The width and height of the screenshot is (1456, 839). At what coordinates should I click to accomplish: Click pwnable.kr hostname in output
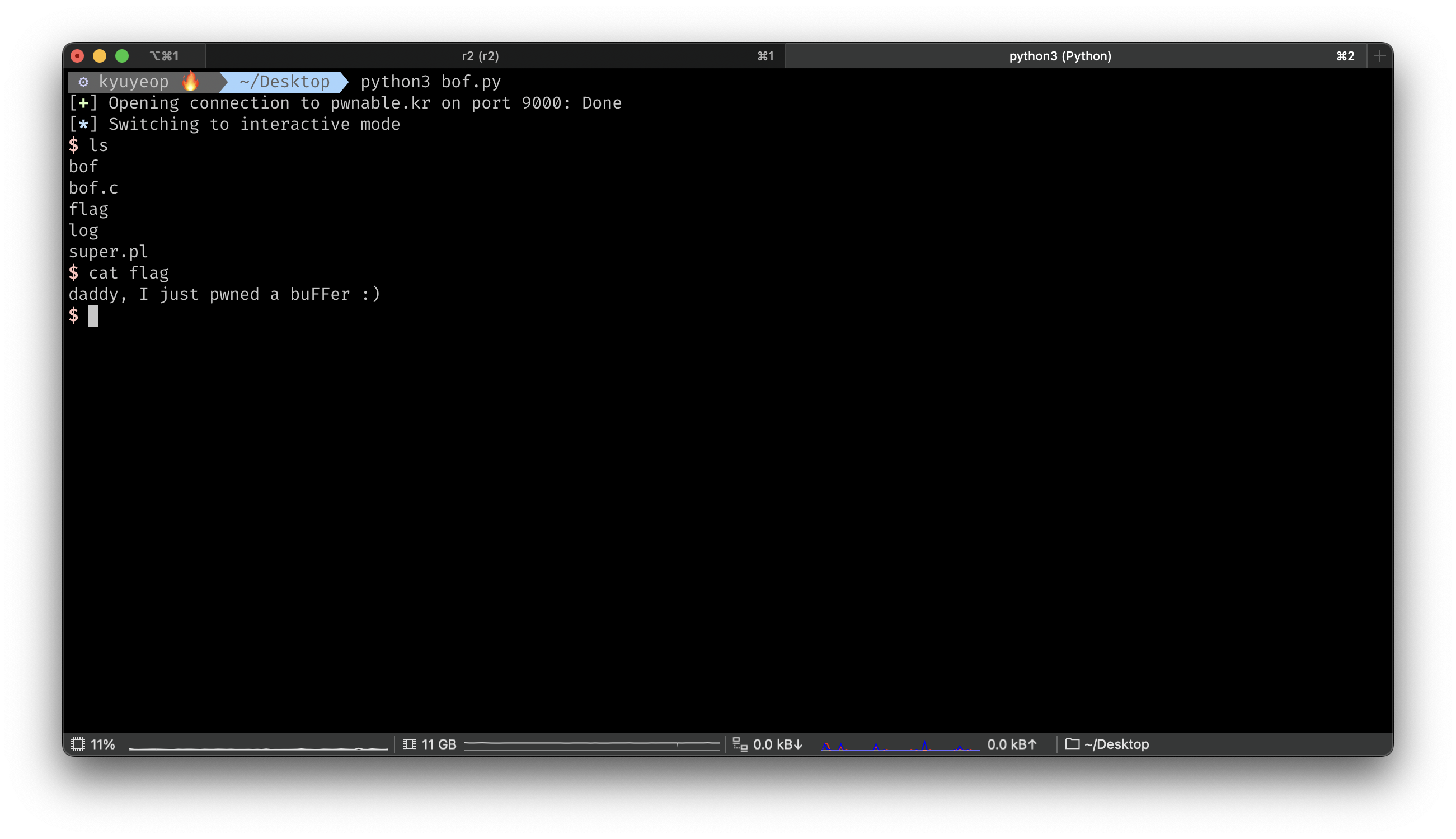[x=380, y=103]
